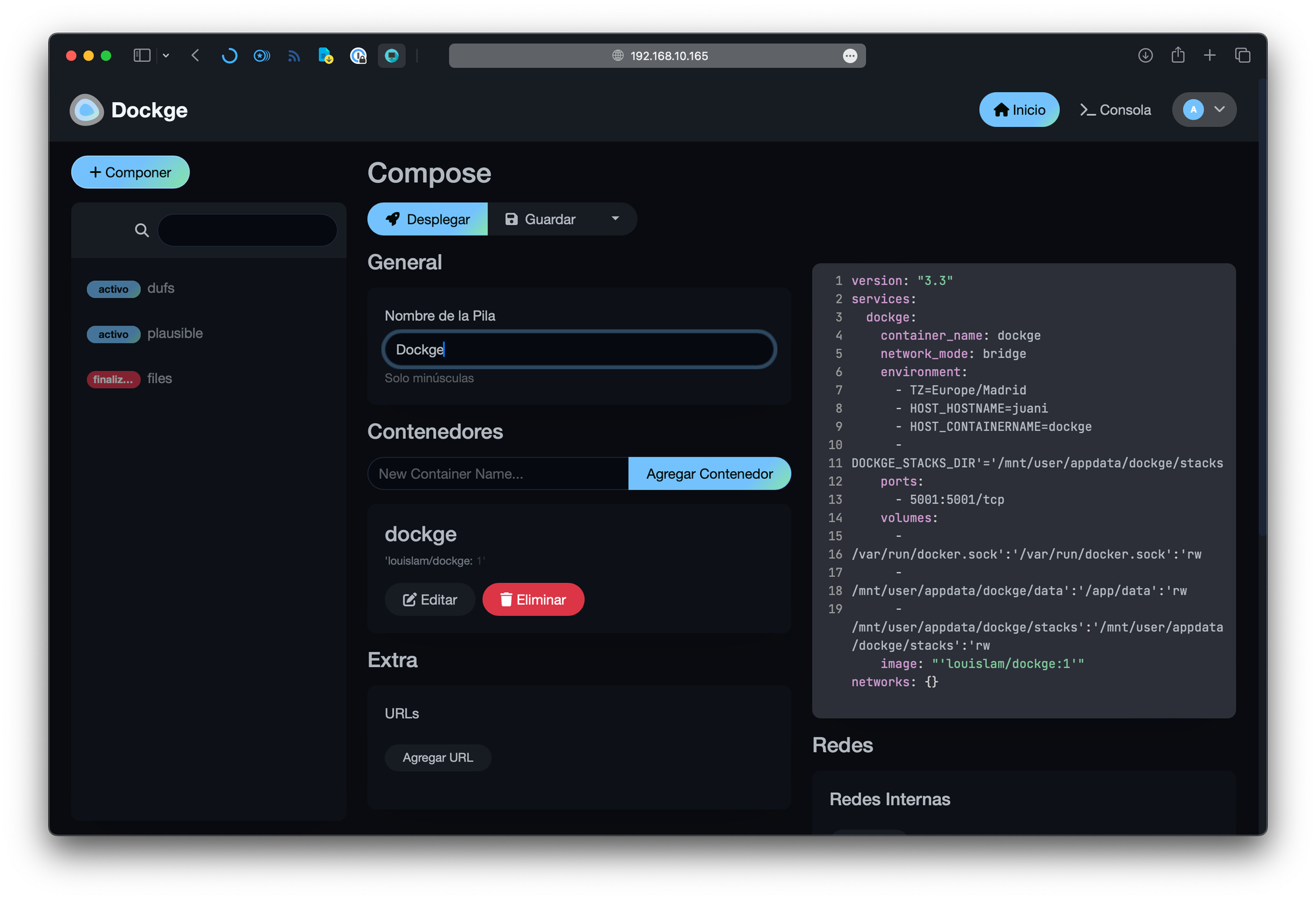Click Agregar Contenedor button
Viewport: 1316px width, 900px height.
[709, 474]
